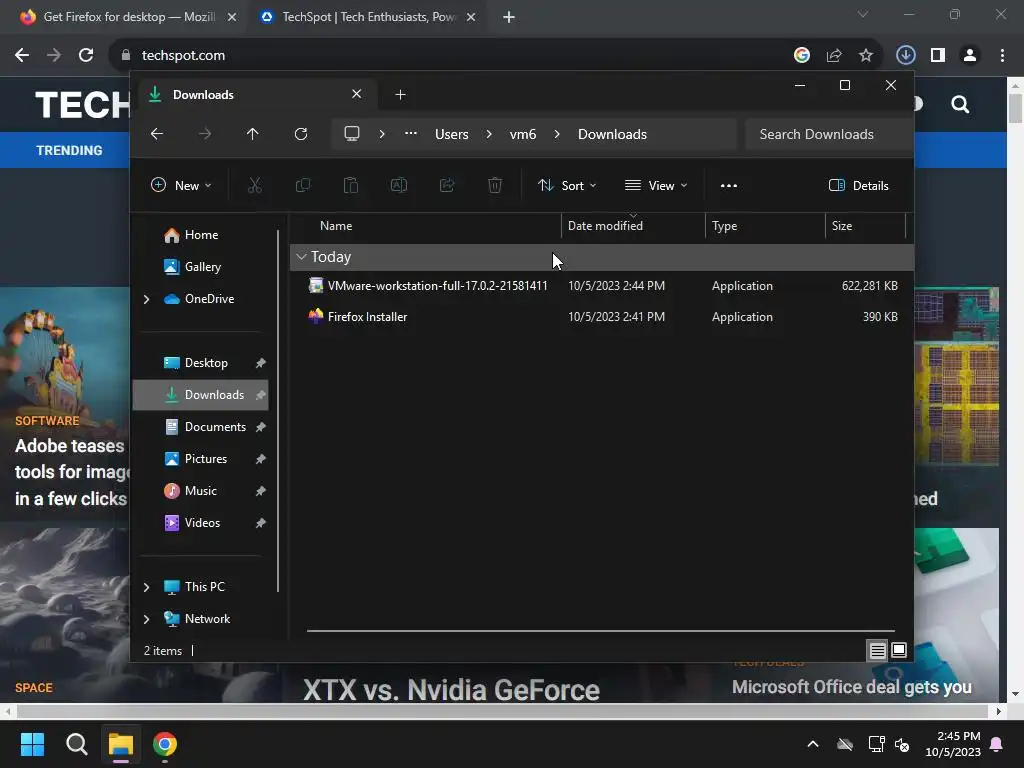Open Videos in the navigation pane

pos(200,523)
